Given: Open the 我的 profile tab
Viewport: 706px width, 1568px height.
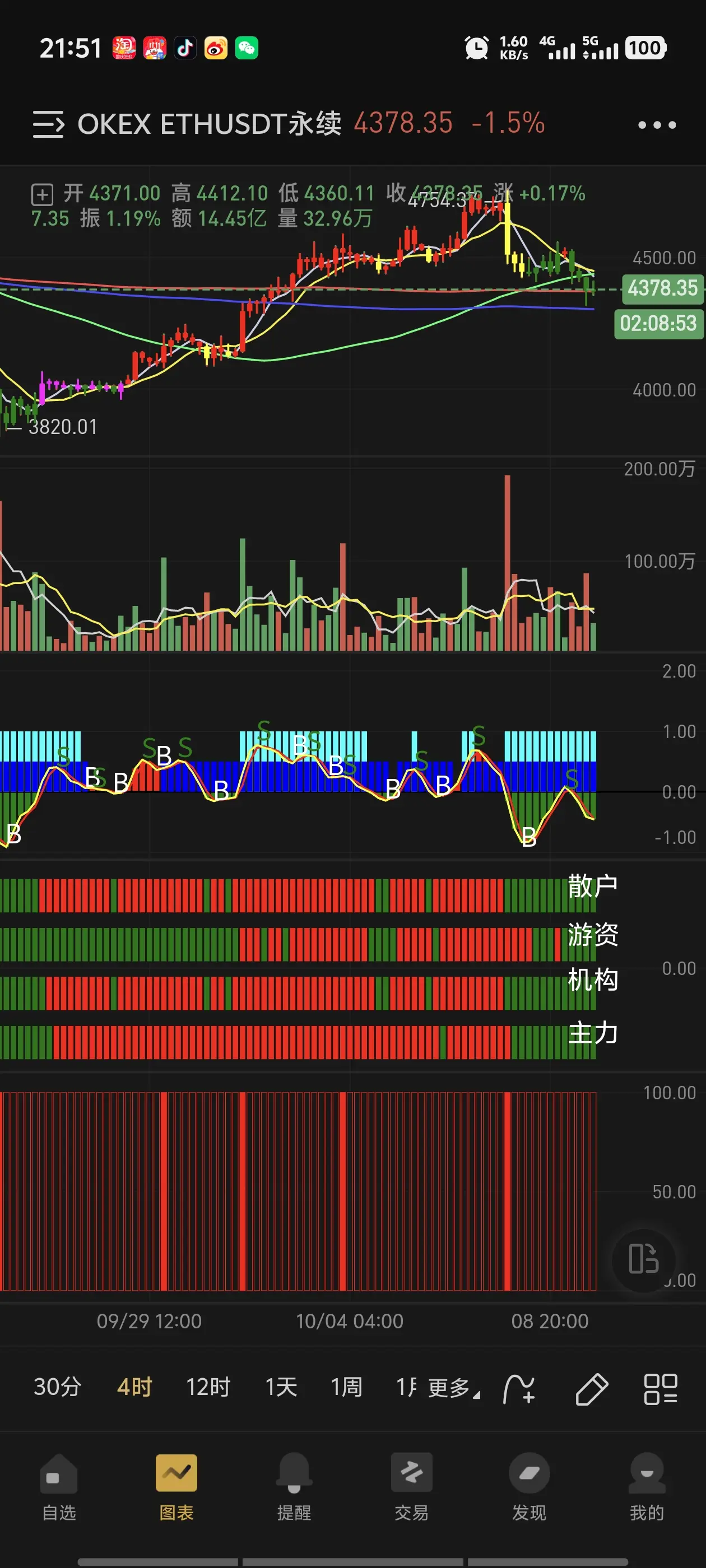Looking at the screenshot, I should click(647, 1487).
